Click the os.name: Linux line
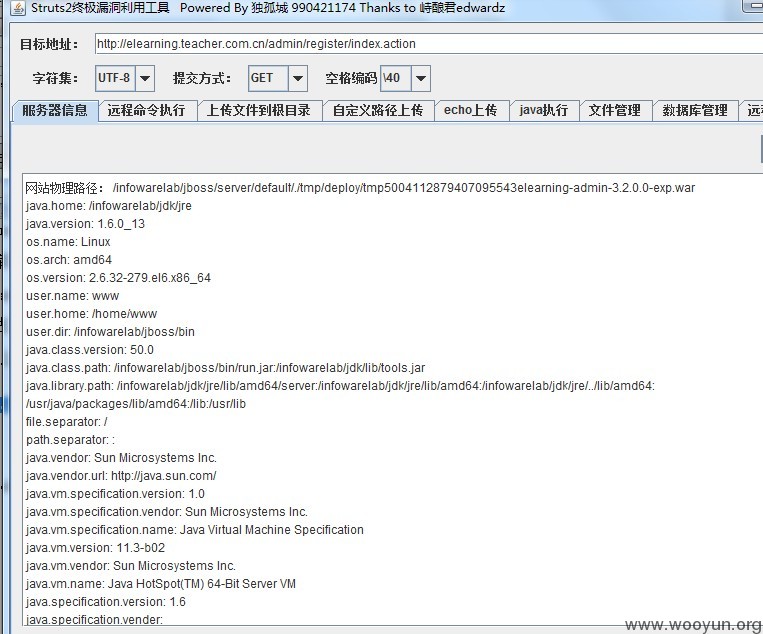The image size is (763, 634). click(x=68, y=242)
